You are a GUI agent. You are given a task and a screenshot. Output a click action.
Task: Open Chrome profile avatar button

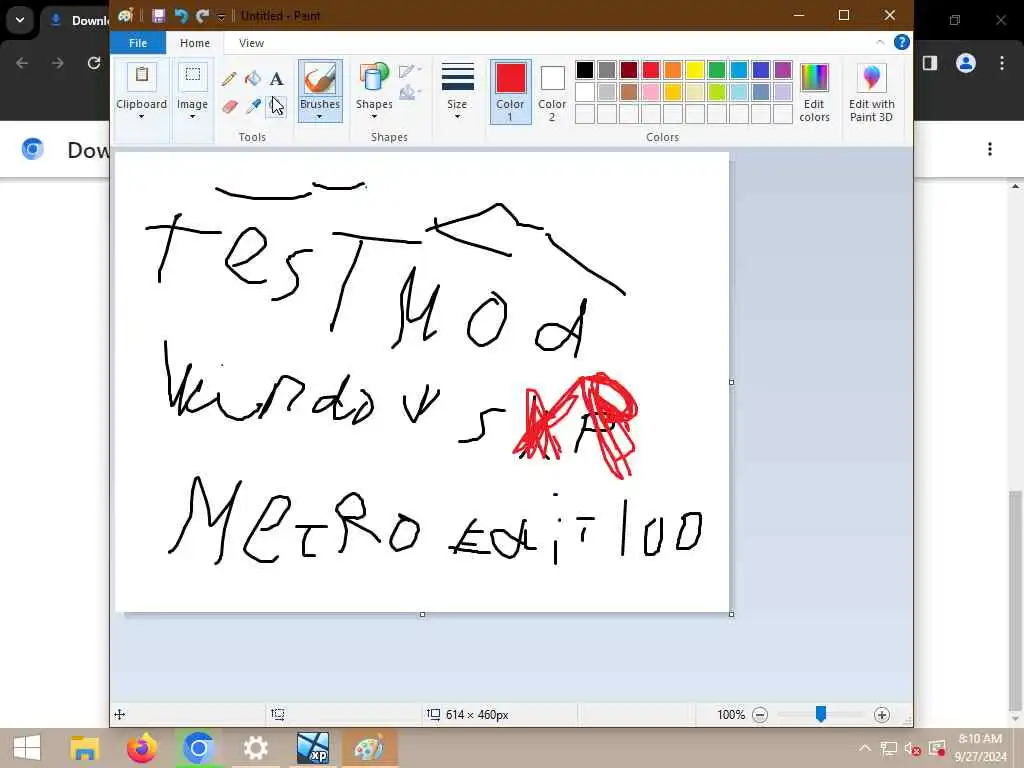coord(966,63)
